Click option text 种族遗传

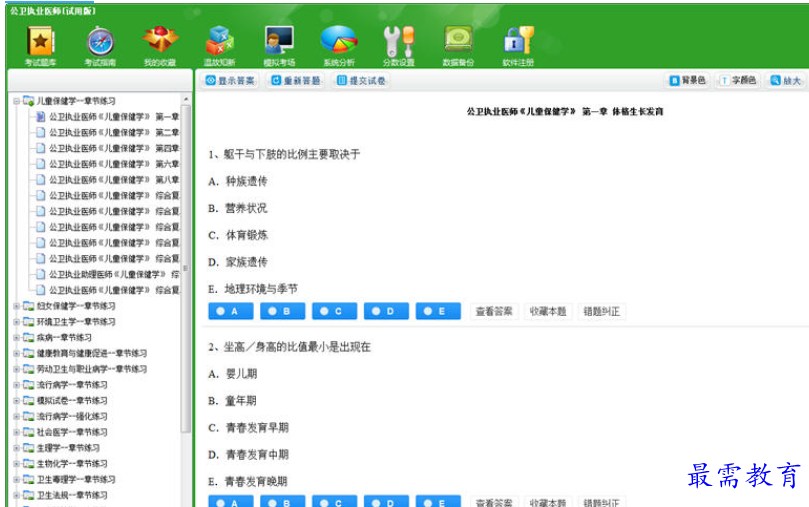(247, 181)
